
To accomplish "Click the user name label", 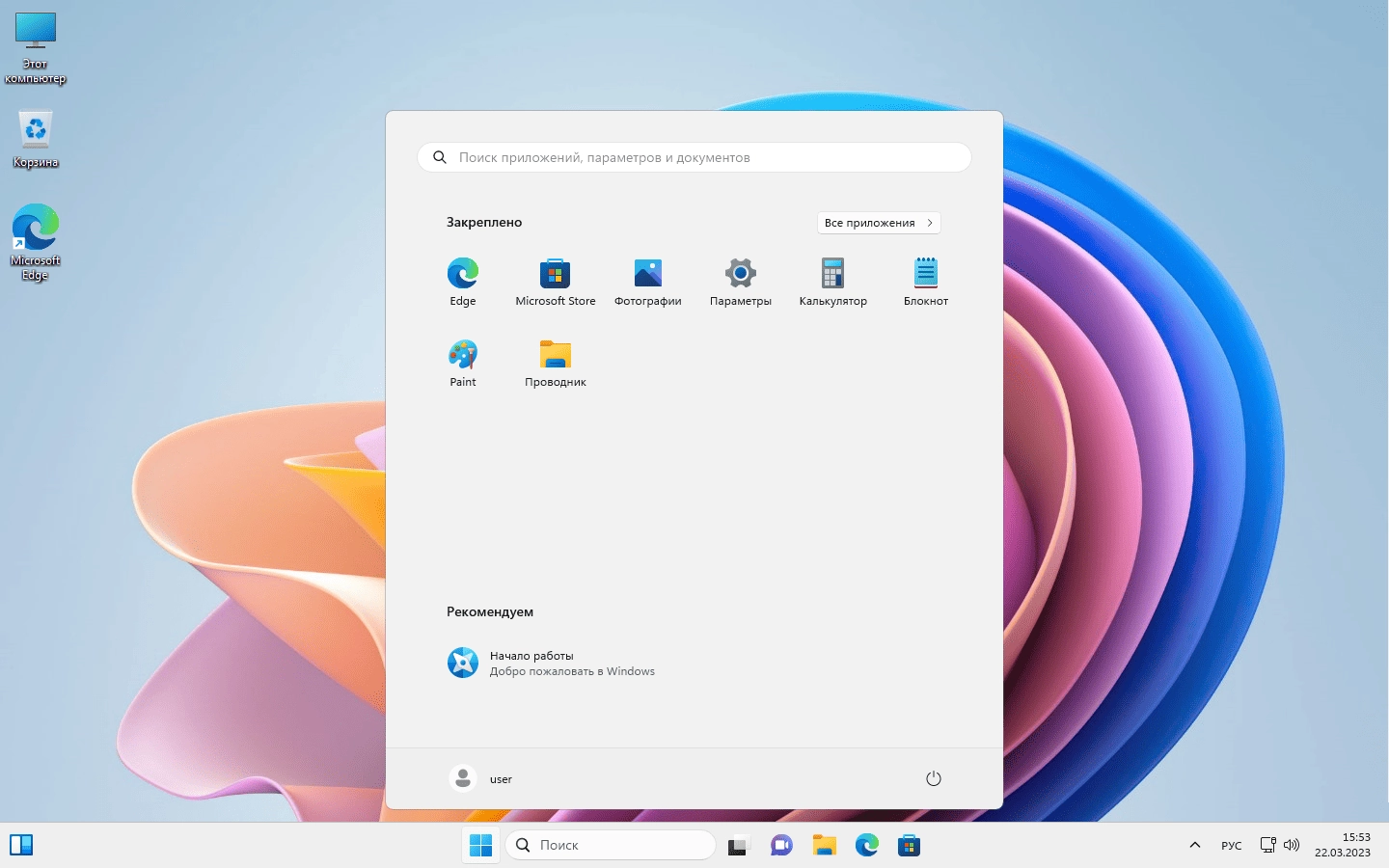I will pyautogui.click(x=501, y=779).
